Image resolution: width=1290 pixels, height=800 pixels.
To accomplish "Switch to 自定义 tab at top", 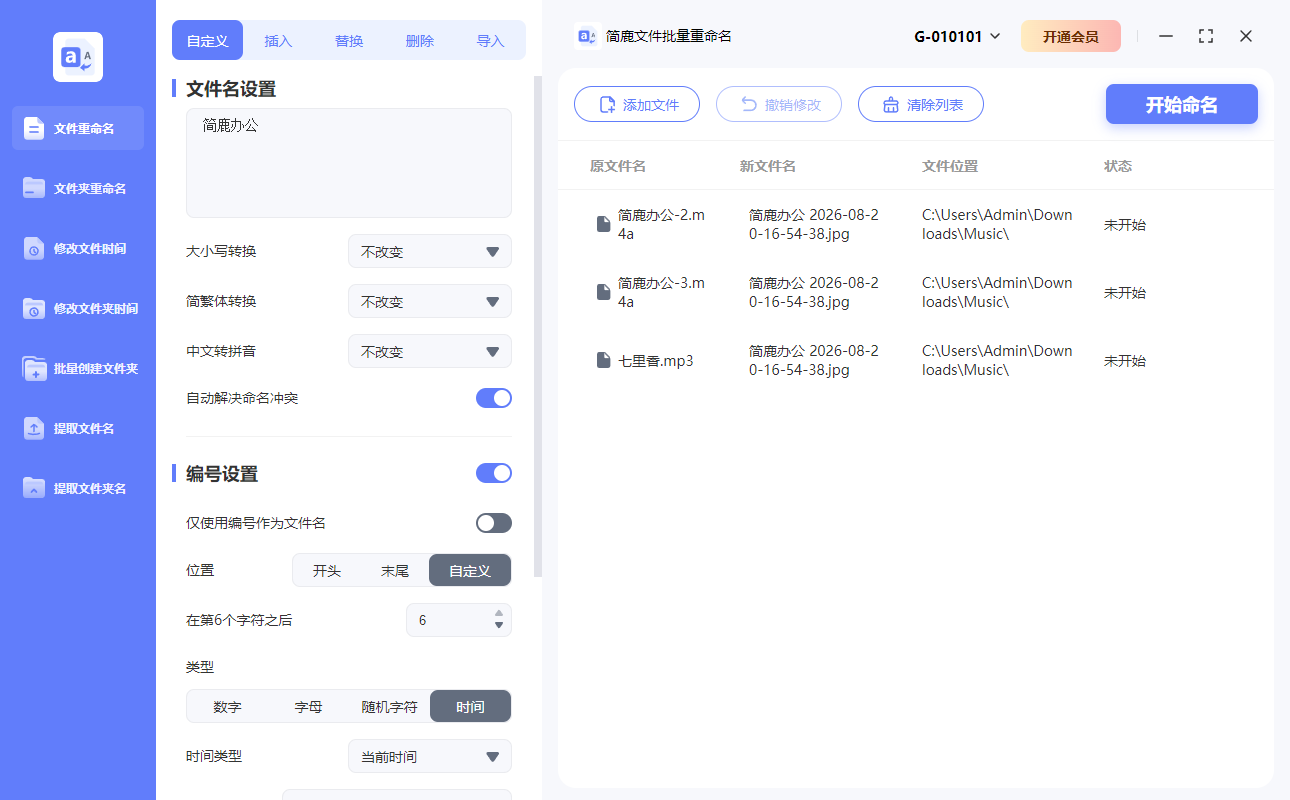I will click(208, 41).
